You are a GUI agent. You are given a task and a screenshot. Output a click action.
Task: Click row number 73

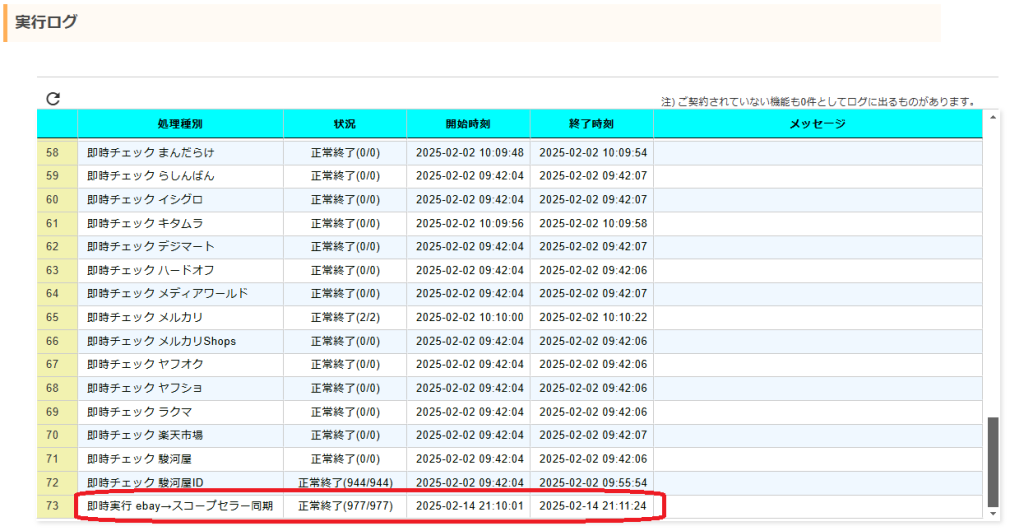click(52, 506)
